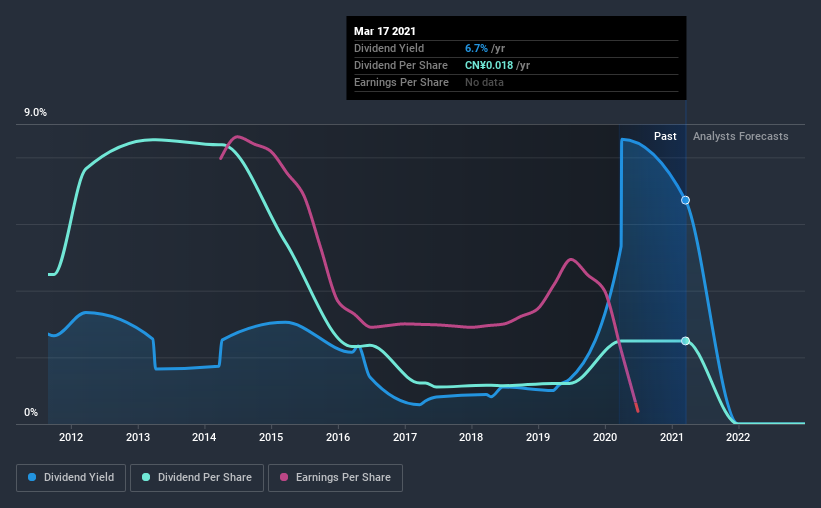
Task: Click the Past section label
Action: (x=665, y=136)
